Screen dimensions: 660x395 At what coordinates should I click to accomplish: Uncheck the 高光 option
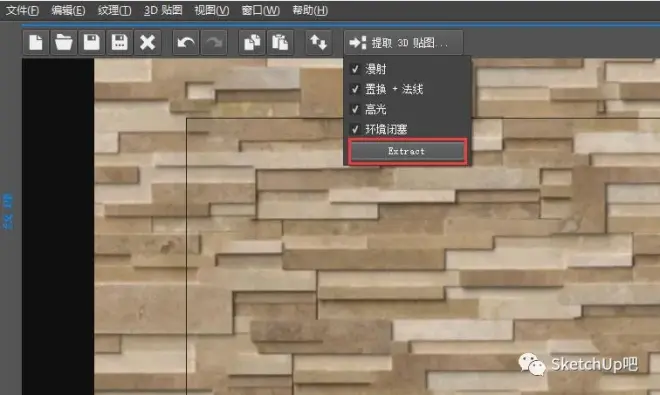355,109
